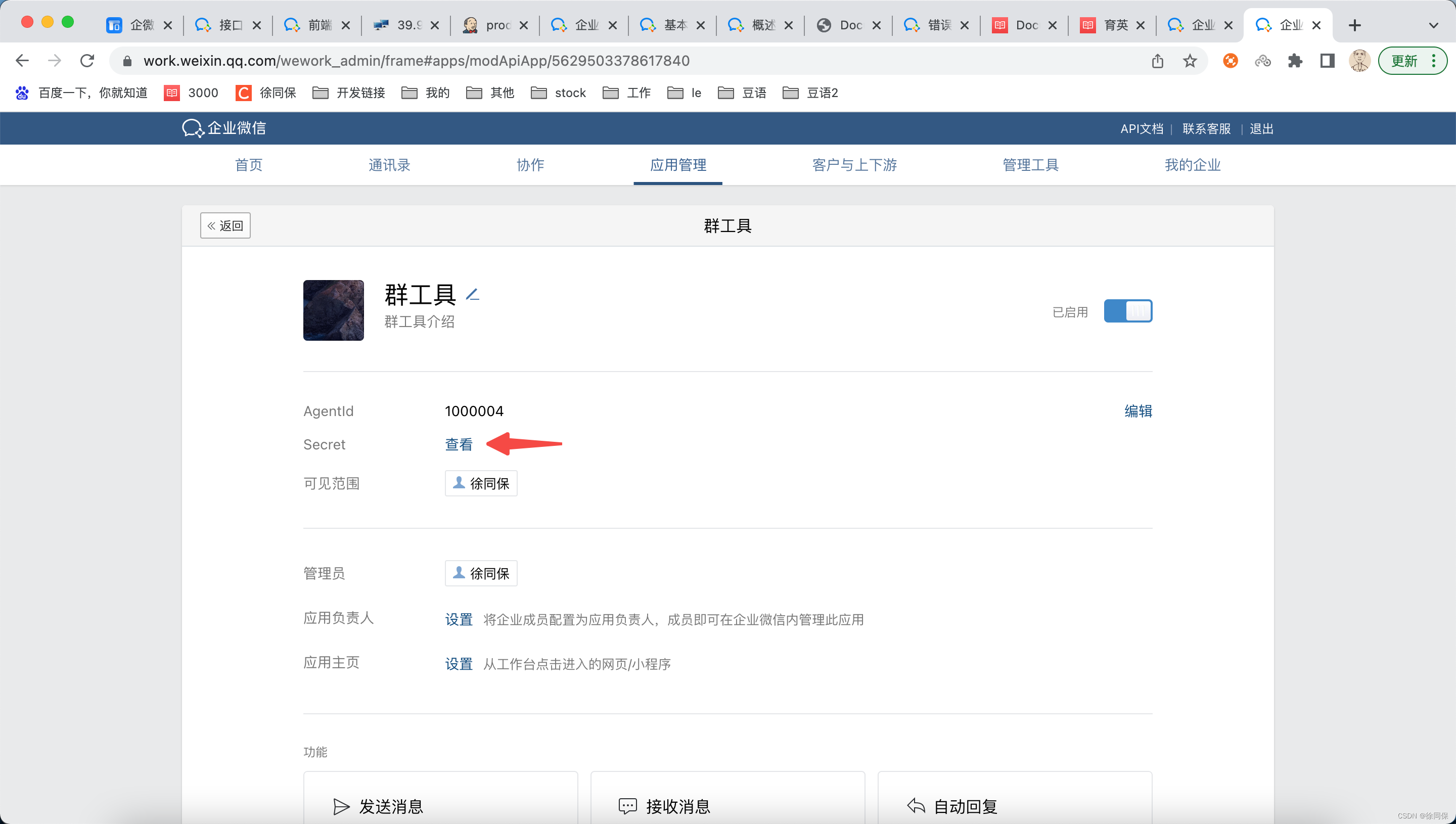Click 徐同保 chip in 可见范围 row
This screenshot has width=1456, height=824.
point(481,483)
